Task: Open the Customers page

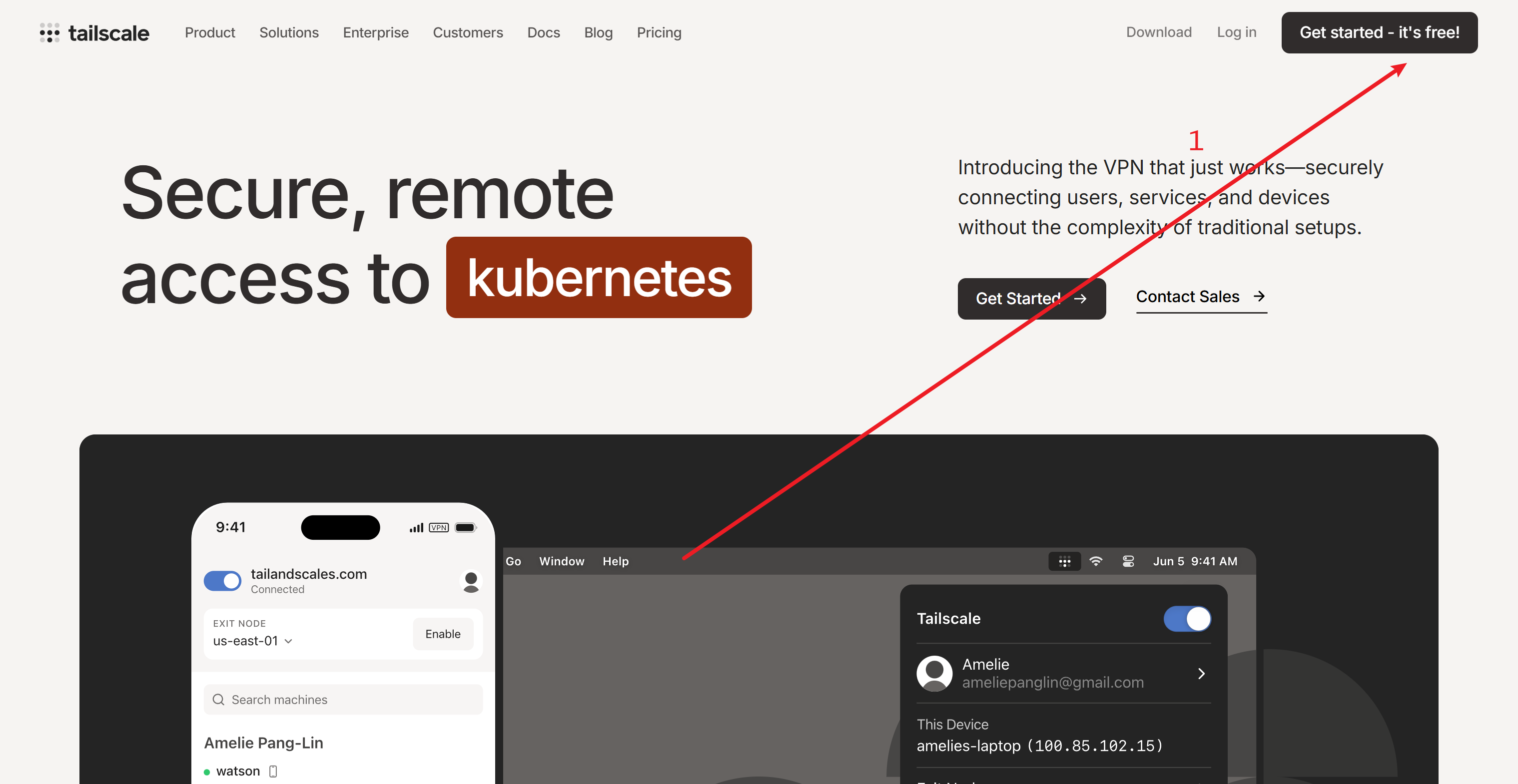Action: tap(467, 32)
